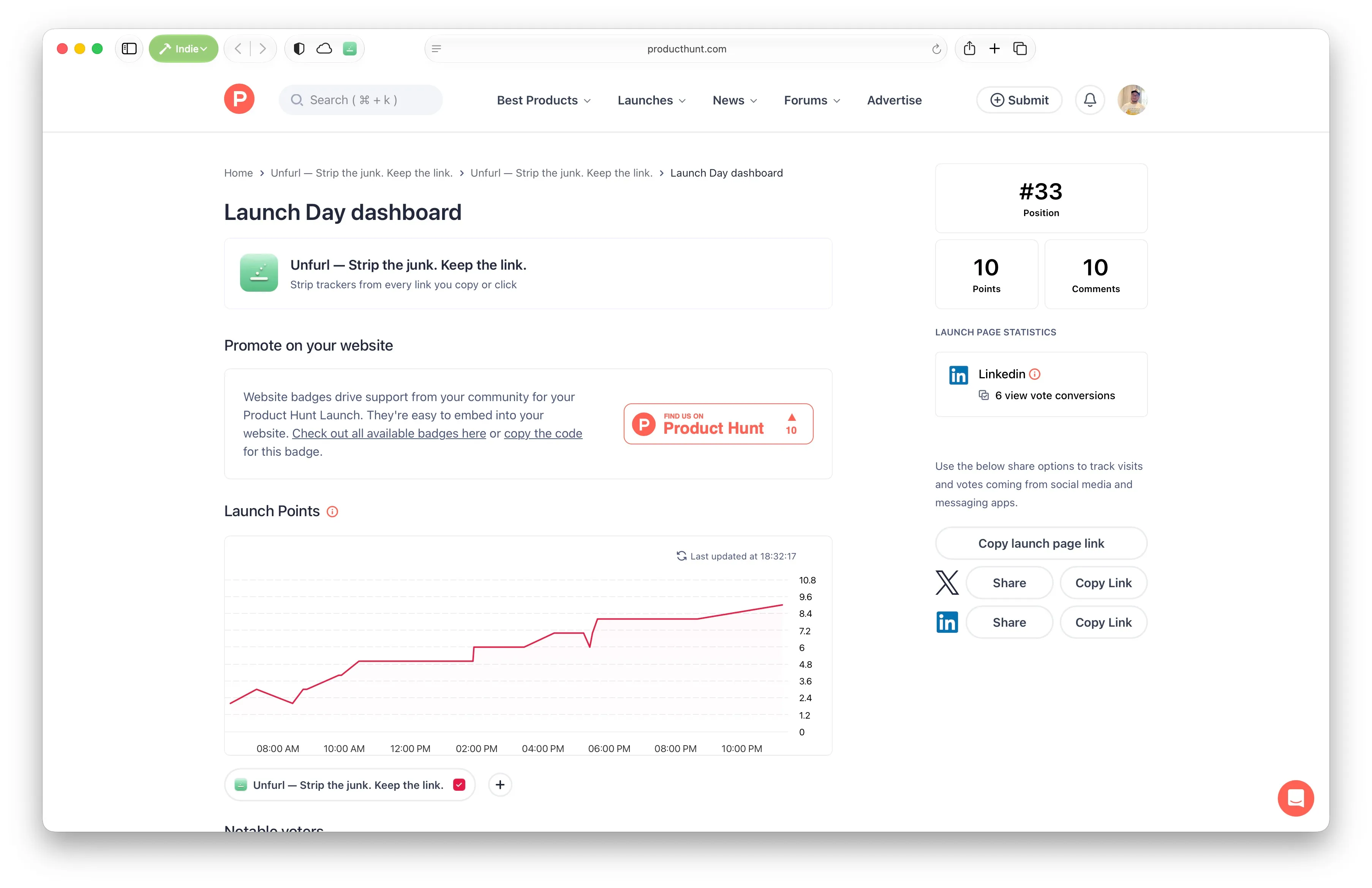
Task: Click the chart refresh icon
Action: click(x=681, y=556)
